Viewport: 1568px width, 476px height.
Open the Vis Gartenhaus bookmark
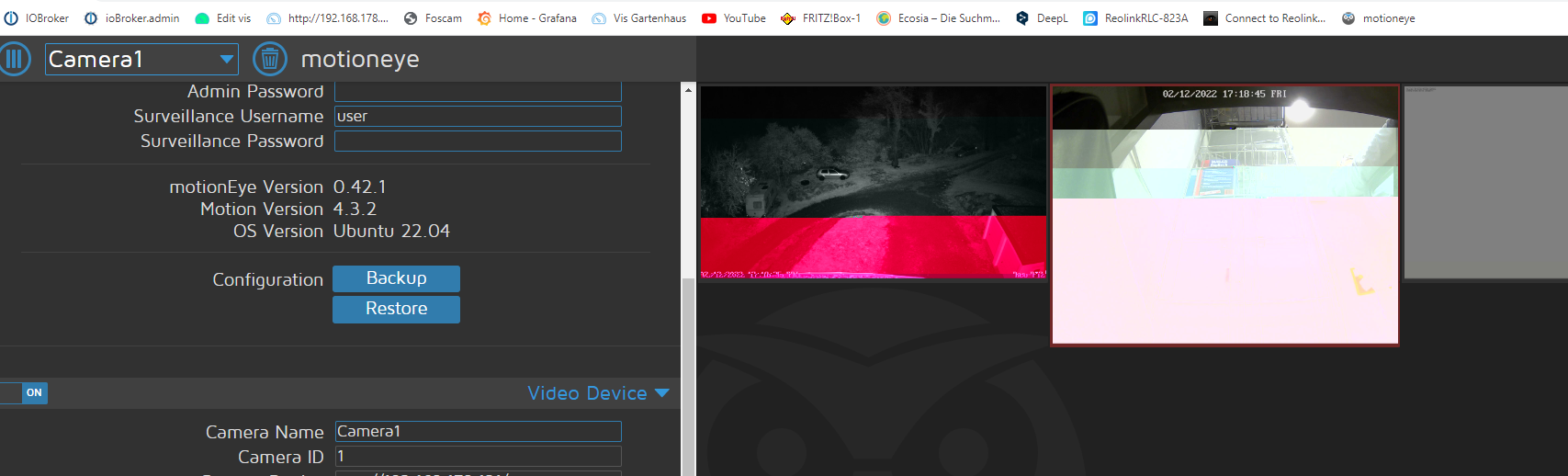639,18
